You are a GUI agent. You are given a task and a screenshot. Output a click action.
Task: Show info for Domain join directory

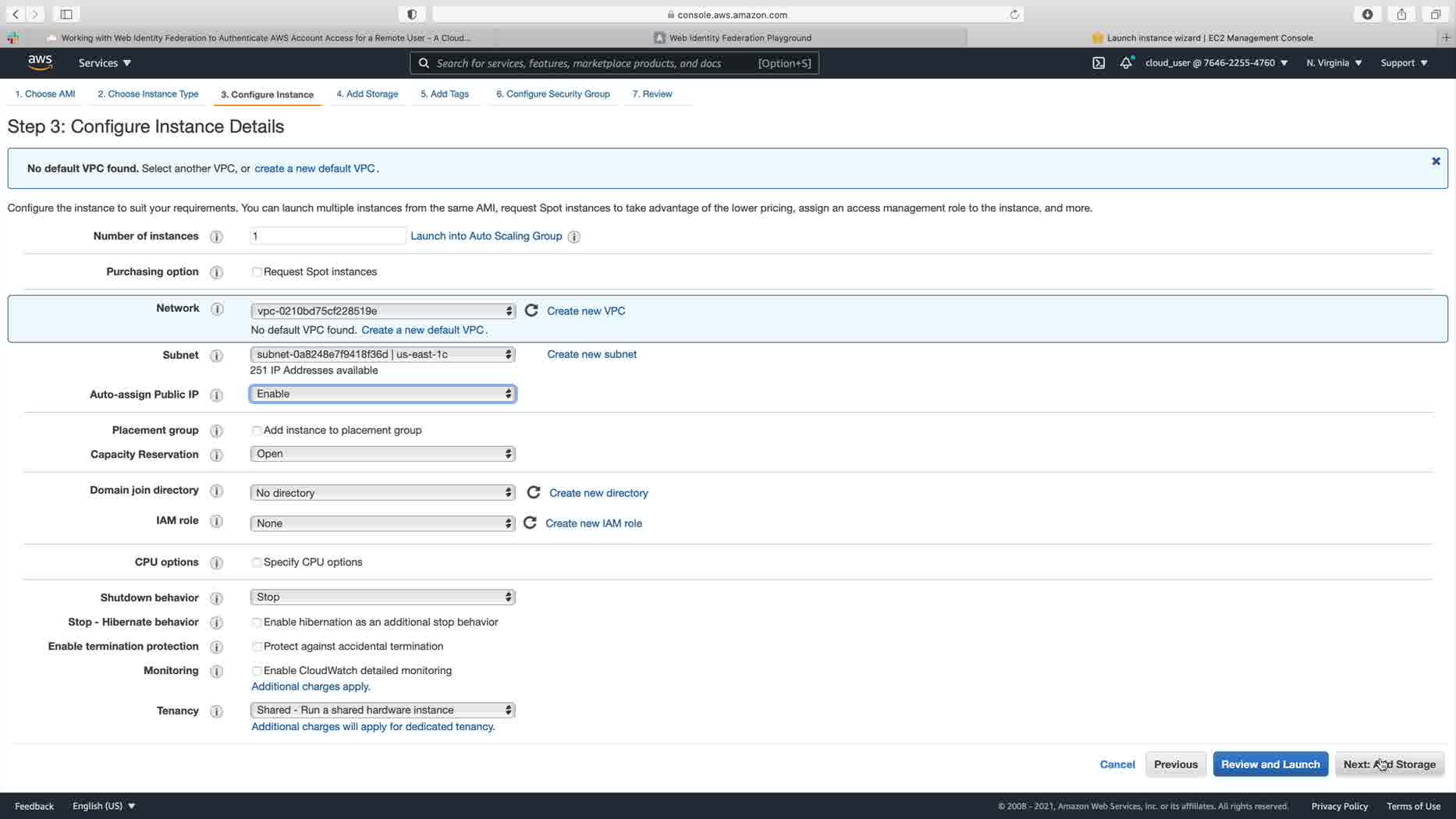(x=217, y=491)
